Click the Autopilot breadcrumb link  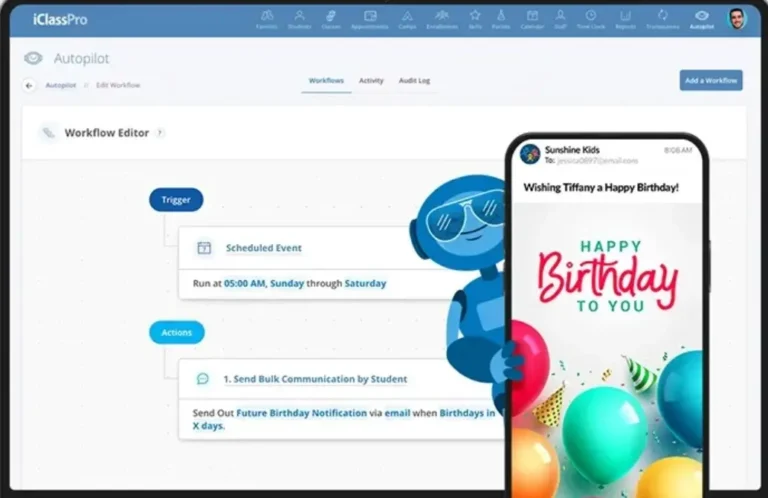[61, 85]
